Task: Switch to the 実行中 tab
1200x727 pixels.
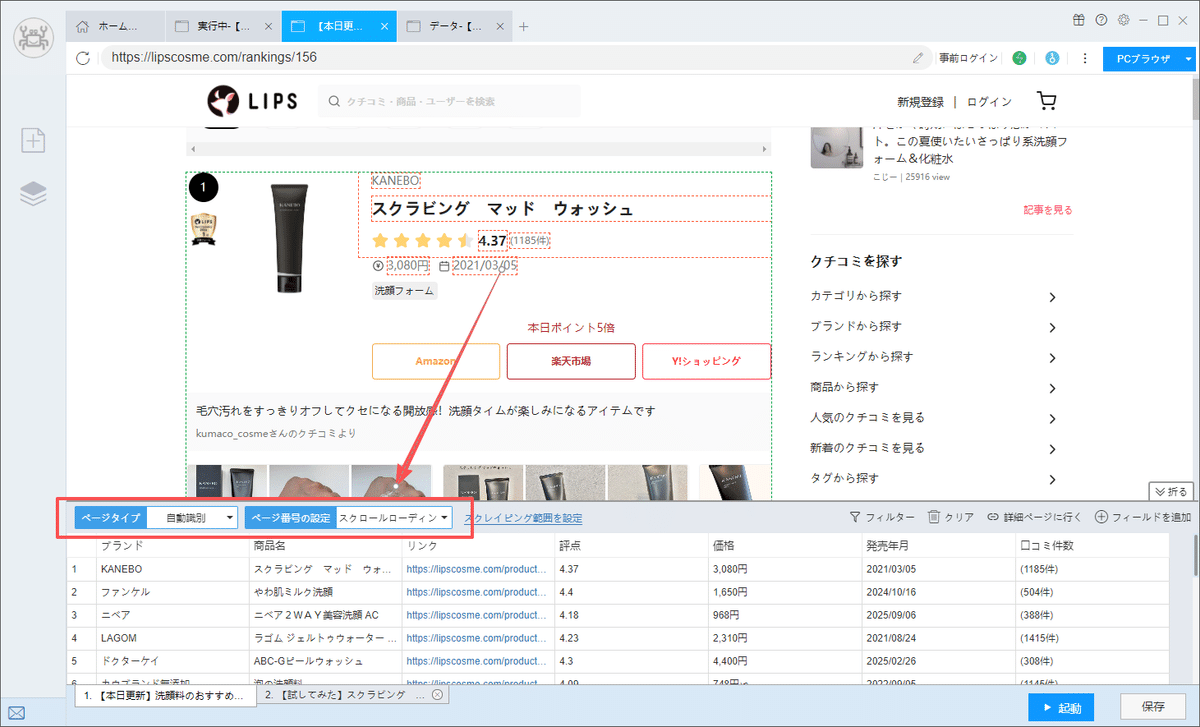Action: (222, 26)
